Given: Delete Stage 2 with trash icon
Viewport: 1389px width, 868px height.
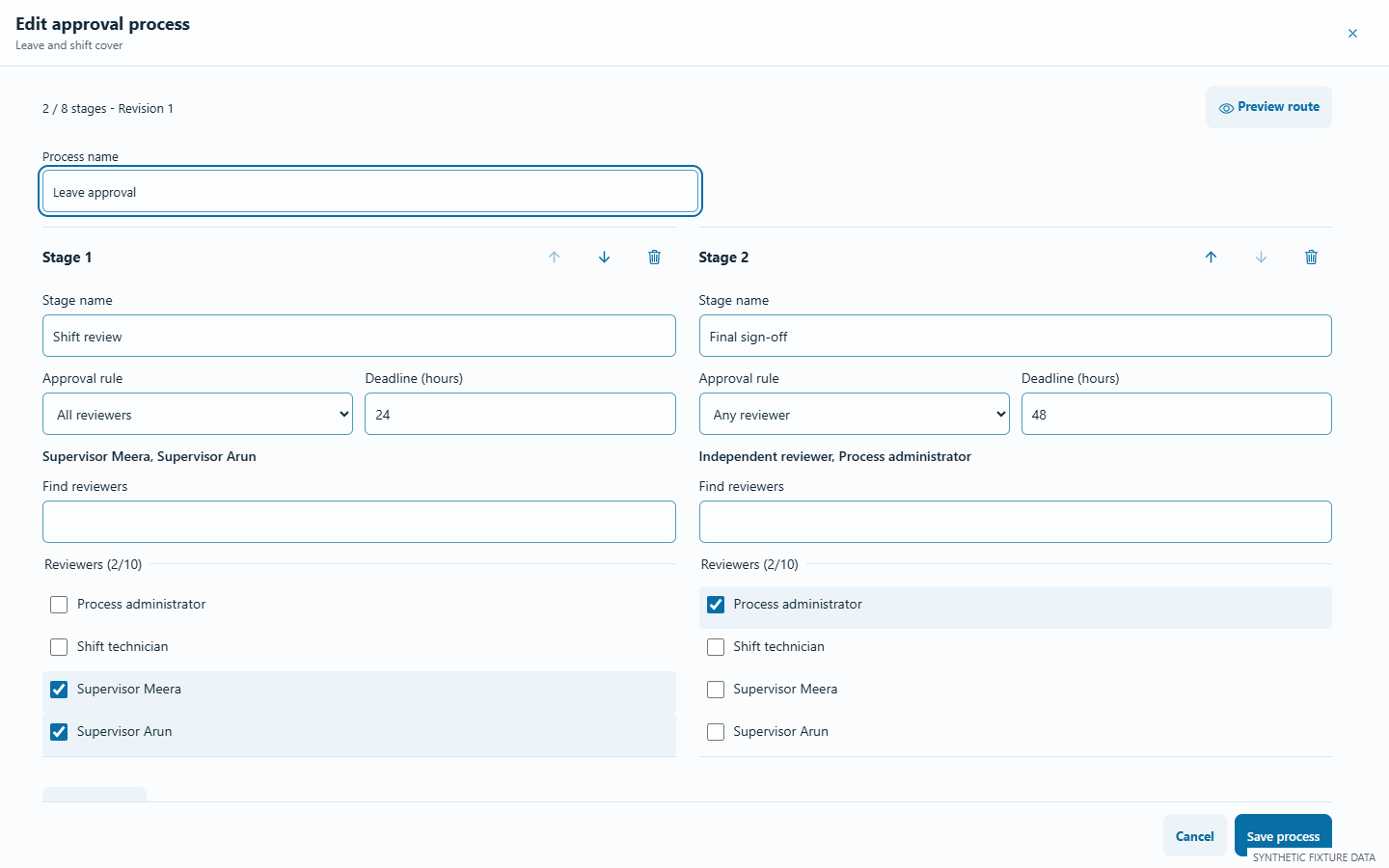Looking at the screenshot, I should [1311, 258].
